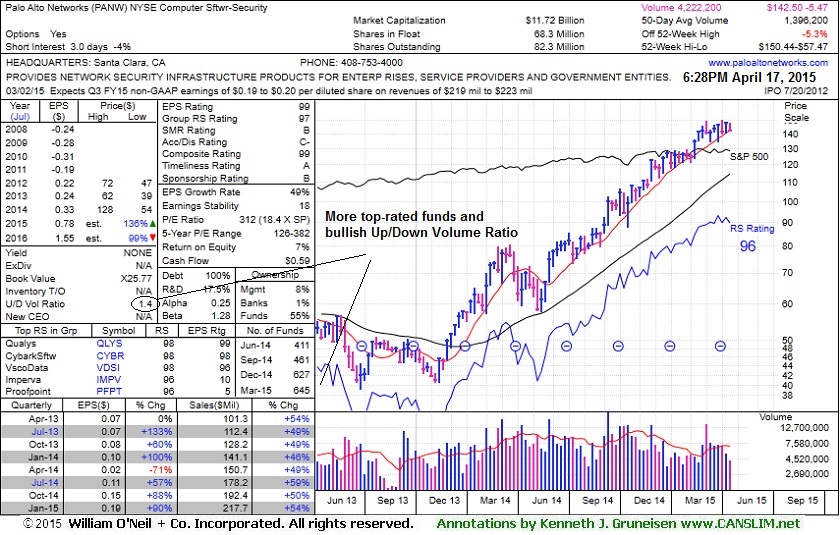Click the 6:28PM April 17, 2015 timestamp
The image size is (840, 535).
749,77
